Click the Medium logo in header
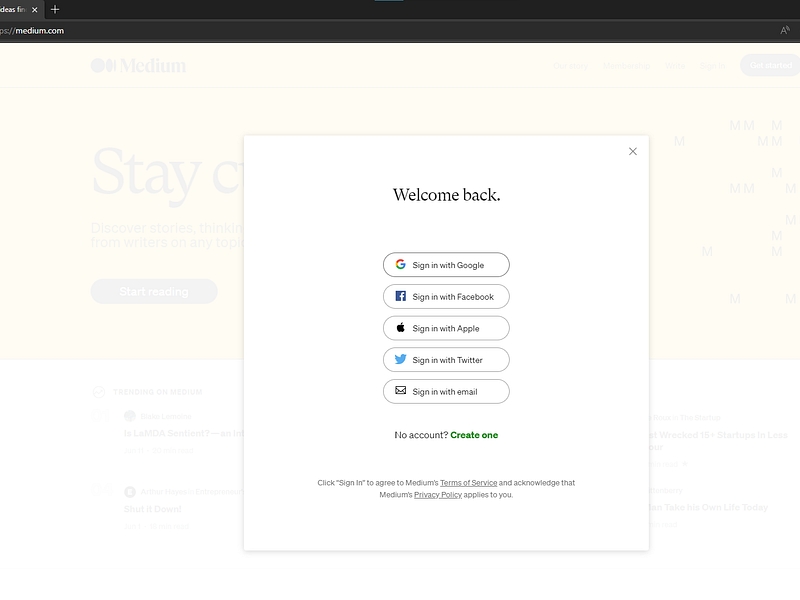The width and height of the screenshot is (800, 600). point(138,66)
